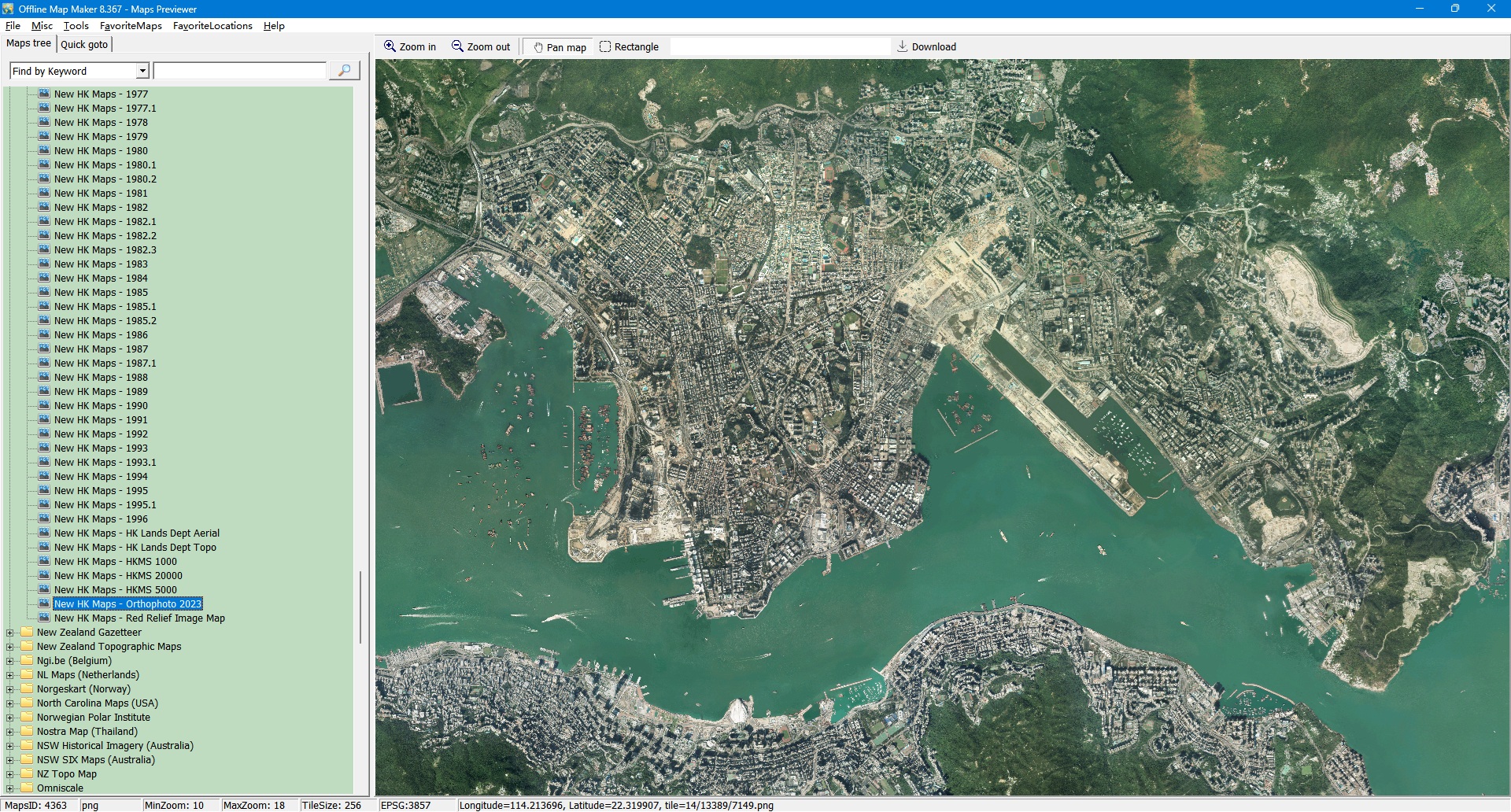Viewport: 1511px width, 812px height.
Task: Click map icon beside HK Lands Dept Aerial
Action: (x=44, y=533)
